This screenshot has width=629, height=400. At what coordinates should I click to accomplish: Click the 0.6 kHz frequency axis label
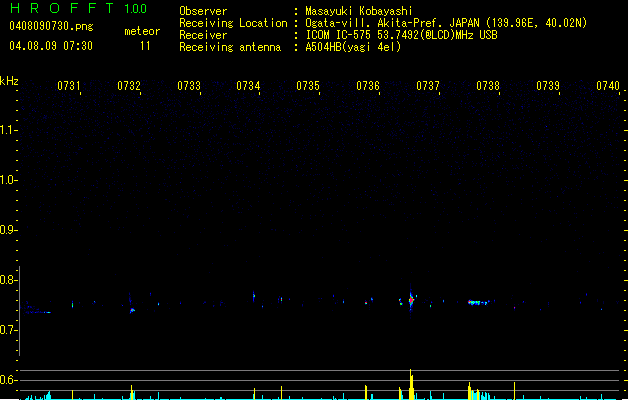click(x=8, y=380)
